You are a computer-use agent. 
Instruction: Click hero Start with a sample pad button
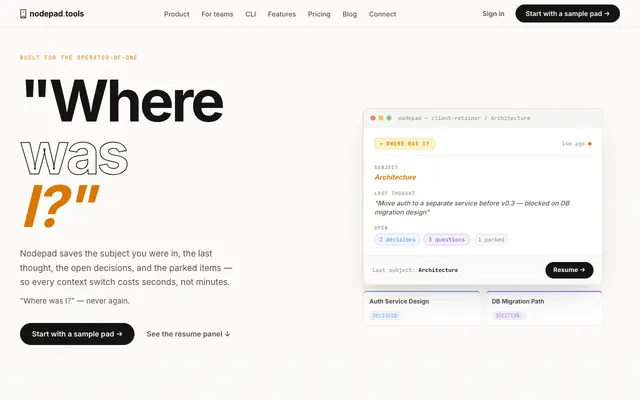77,334
